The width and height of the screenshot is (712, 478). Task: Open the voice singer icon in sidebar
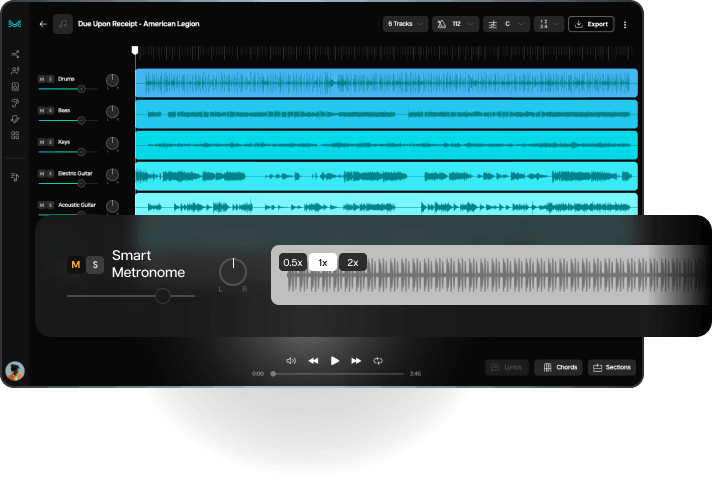tap(15, 71)
